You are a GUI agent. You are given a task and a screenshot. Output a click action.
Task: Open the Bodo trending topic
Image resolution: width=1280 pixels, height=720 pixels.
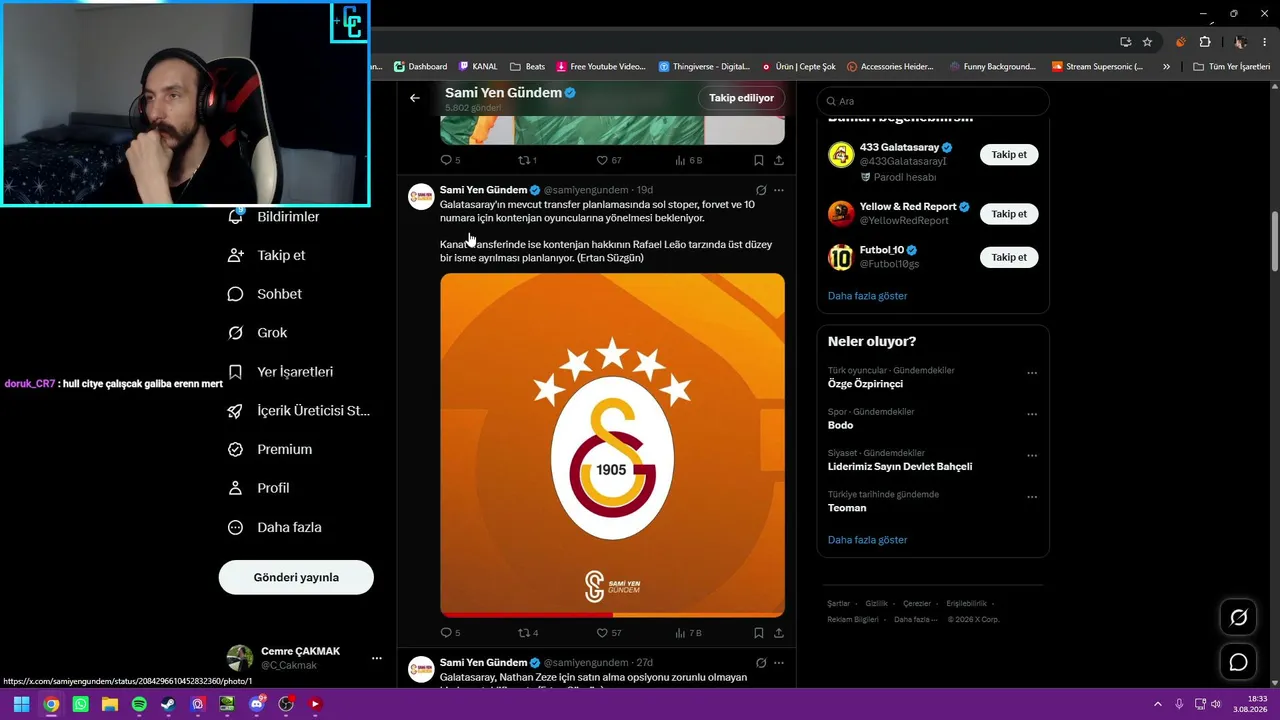pyautogui.click(x=840, y=425)
